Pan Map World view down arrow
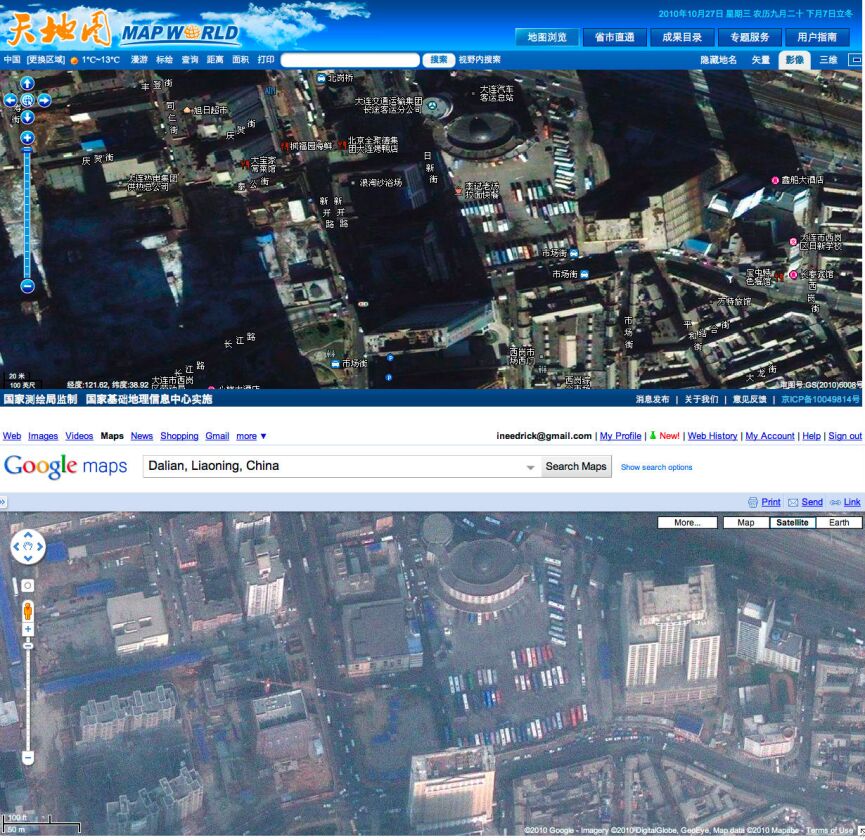The height and width of the screenshot is (840, 865). click(27, 117)
